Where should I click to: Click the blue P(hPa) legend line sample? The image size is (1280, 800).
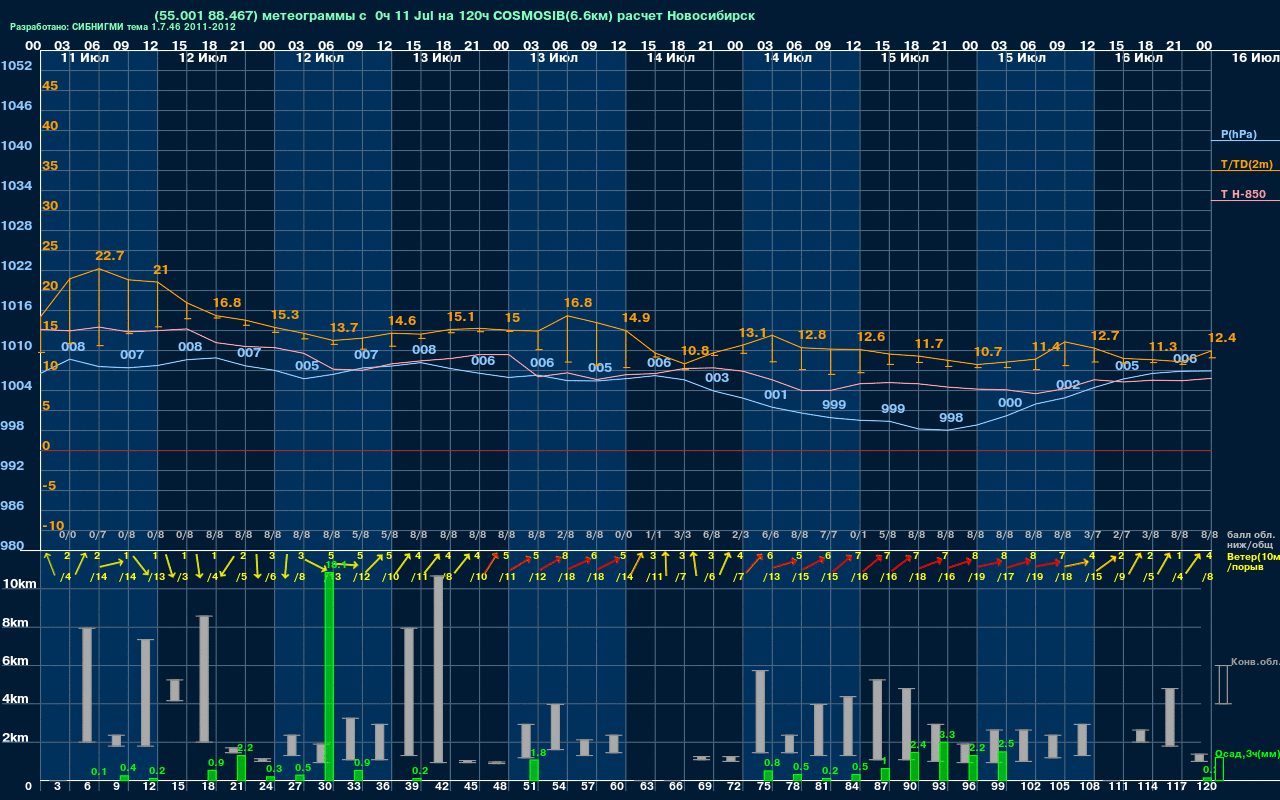click(1245, 142)
